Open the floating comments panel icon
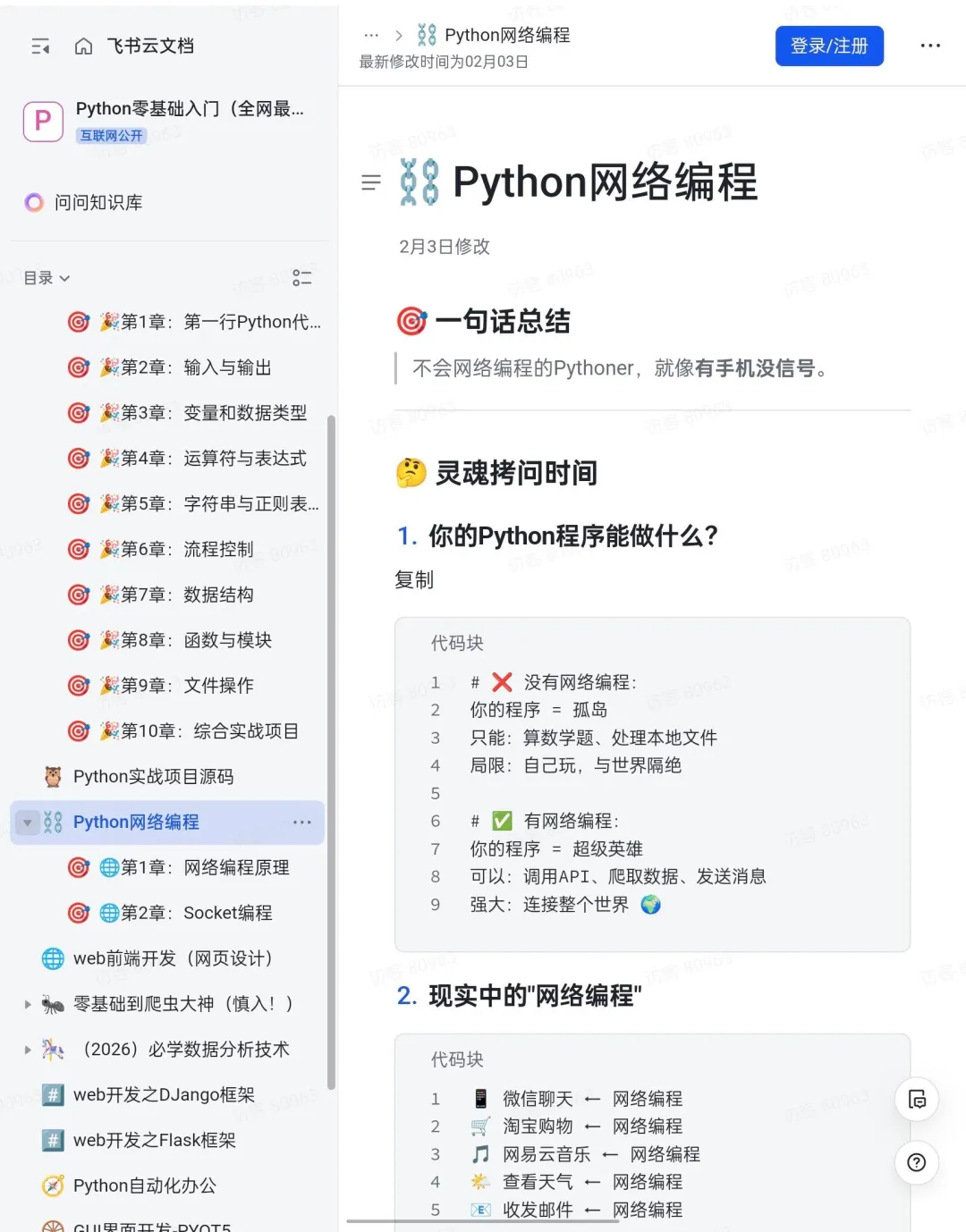This screenshot has height=1232, width=966. pos(916,1100)
